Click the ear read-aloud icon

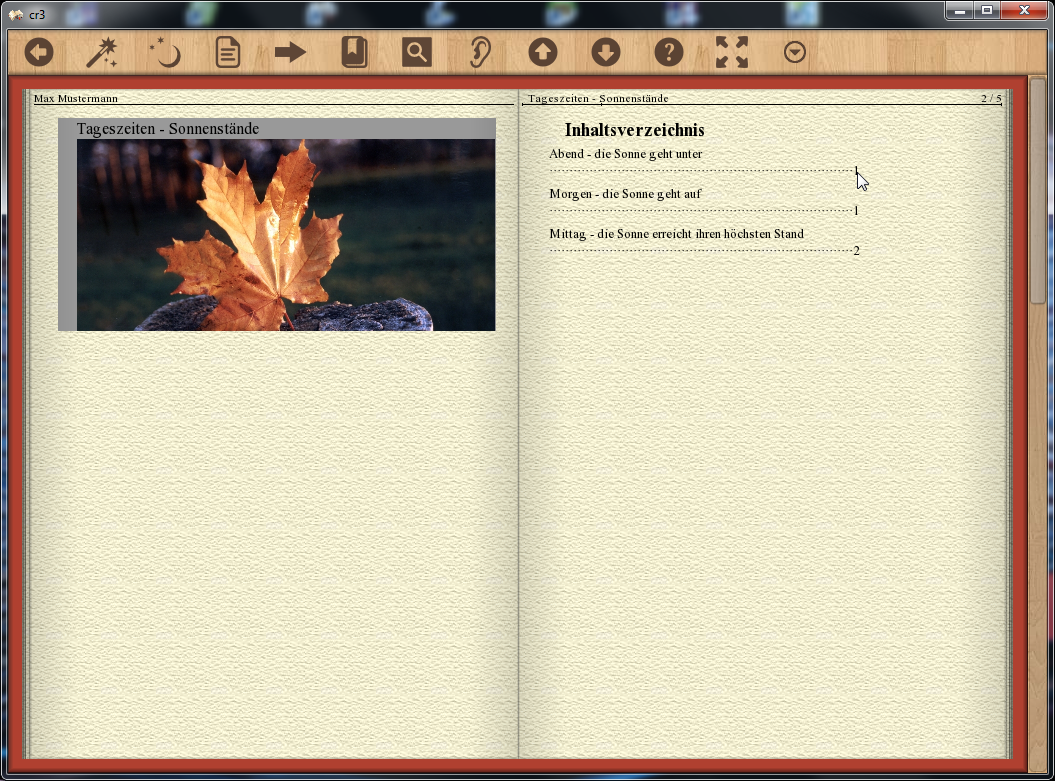(480, 52)
